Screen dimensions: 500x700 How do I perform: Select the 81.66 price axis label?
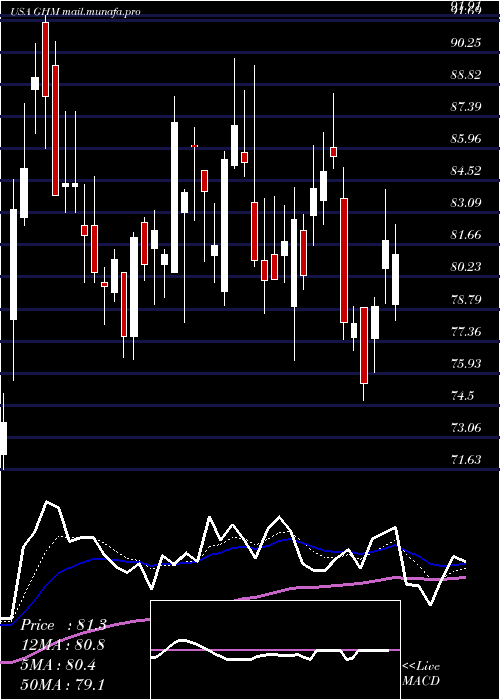(x=466, y=235)
